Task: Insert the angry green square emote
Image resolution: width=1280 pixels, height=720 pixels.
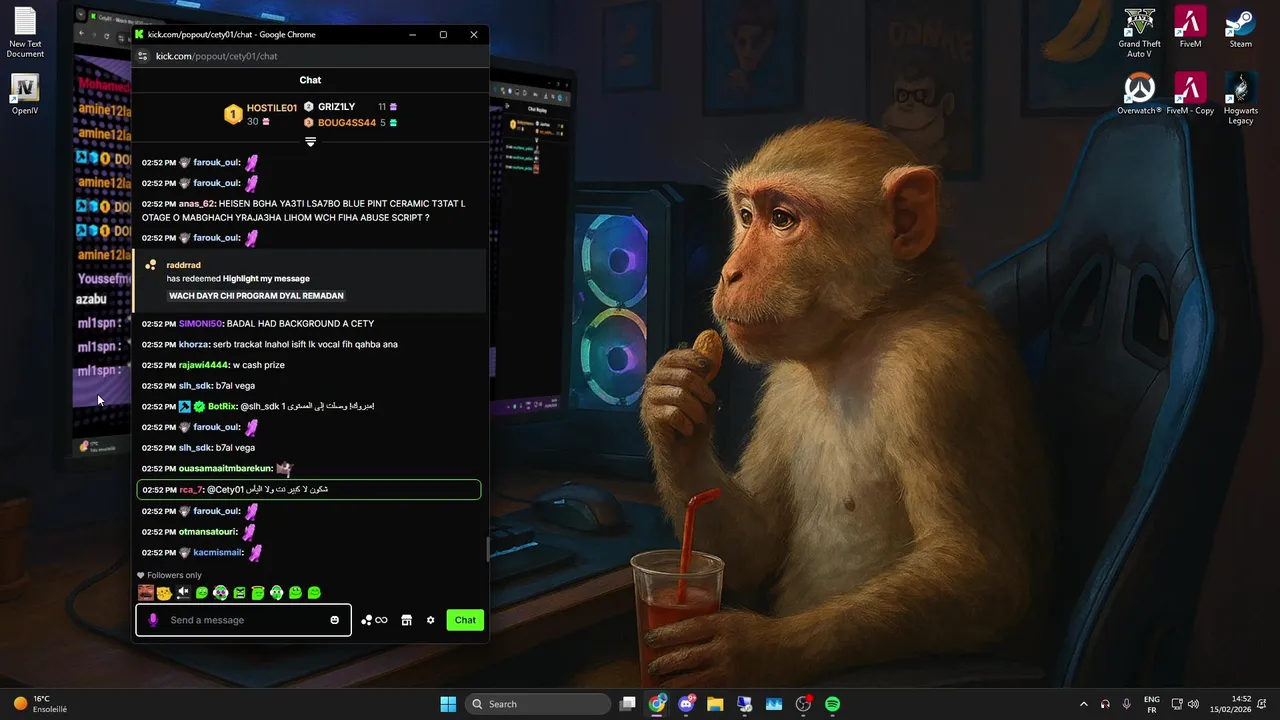Action: tap(239, 593)
